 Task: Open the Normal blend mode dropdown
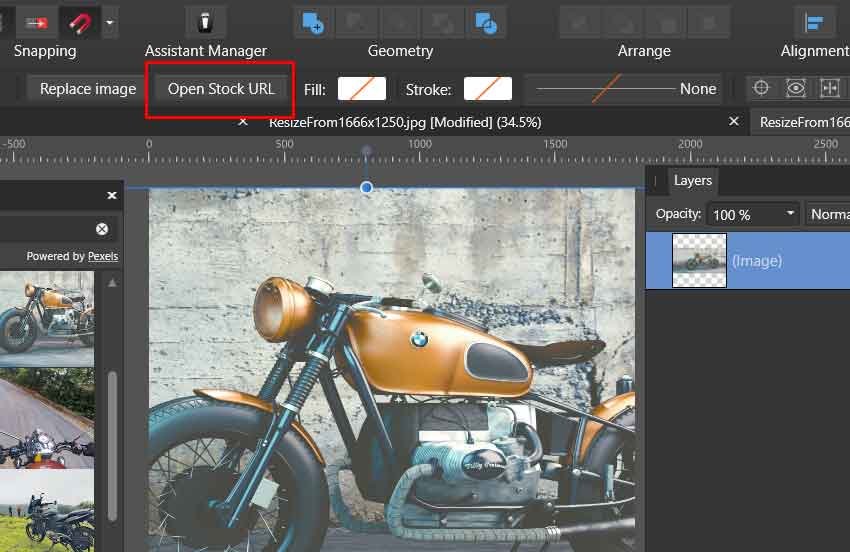pyautogui.click(x=828, y=215)
